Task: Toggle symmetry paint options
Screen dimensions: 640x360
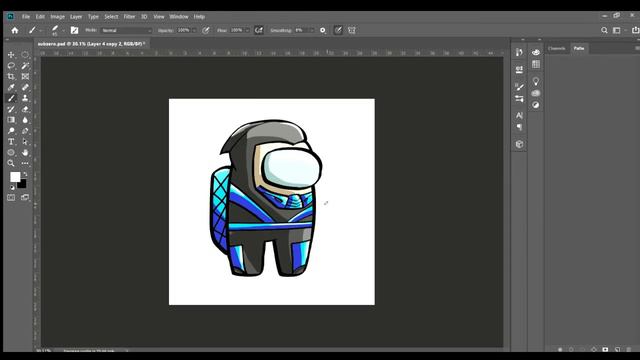Action: pyautogui.click(x=351, y=30)
